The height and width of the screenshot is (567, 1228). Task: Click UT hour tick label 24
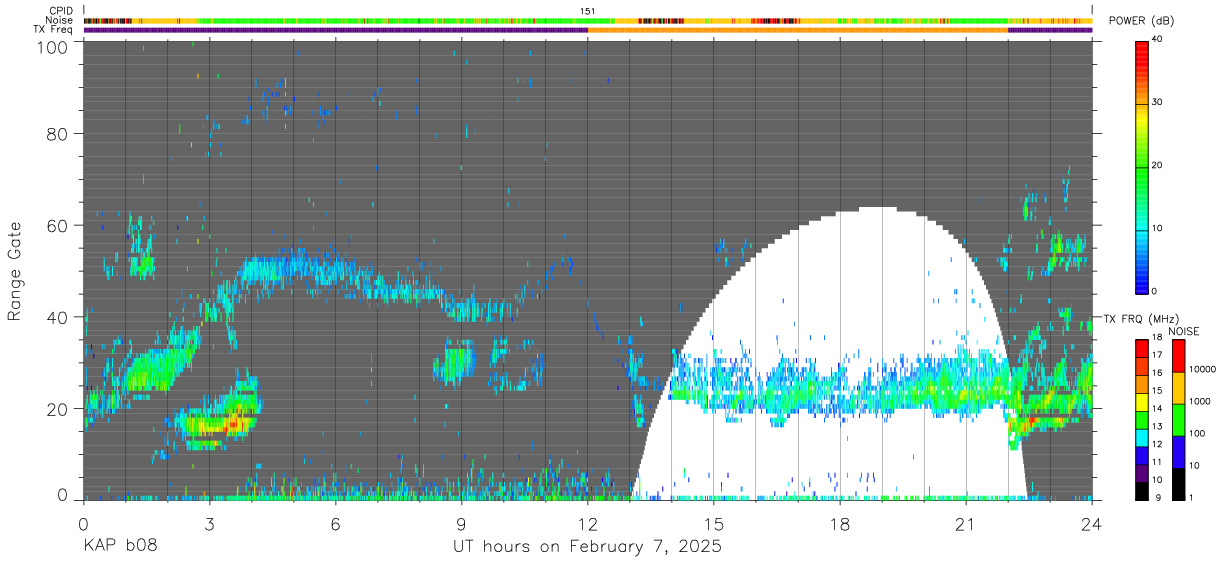pos(1092,524)
